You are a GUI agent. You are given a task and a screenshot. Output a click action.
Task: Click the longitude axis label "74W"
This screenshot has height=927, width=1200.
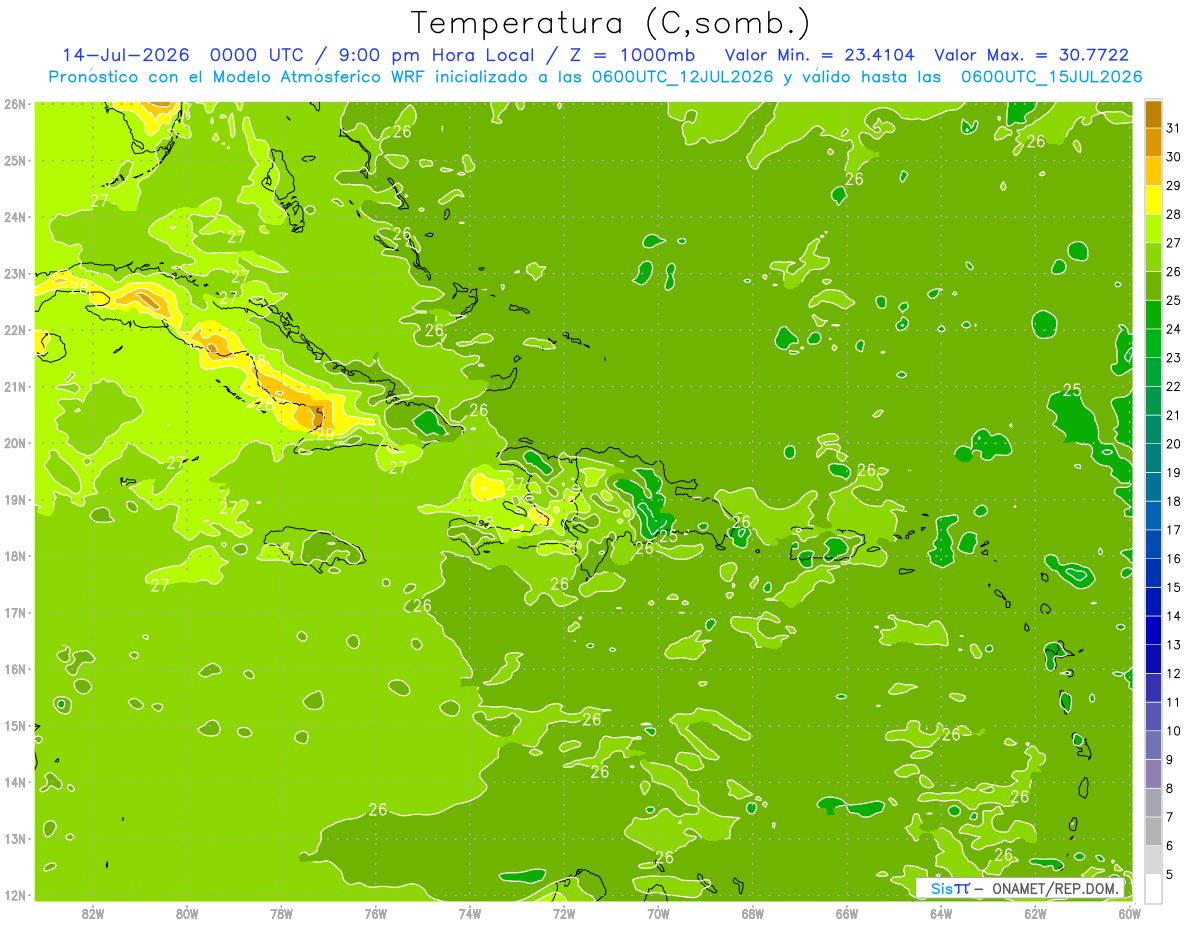coord(470,913)
